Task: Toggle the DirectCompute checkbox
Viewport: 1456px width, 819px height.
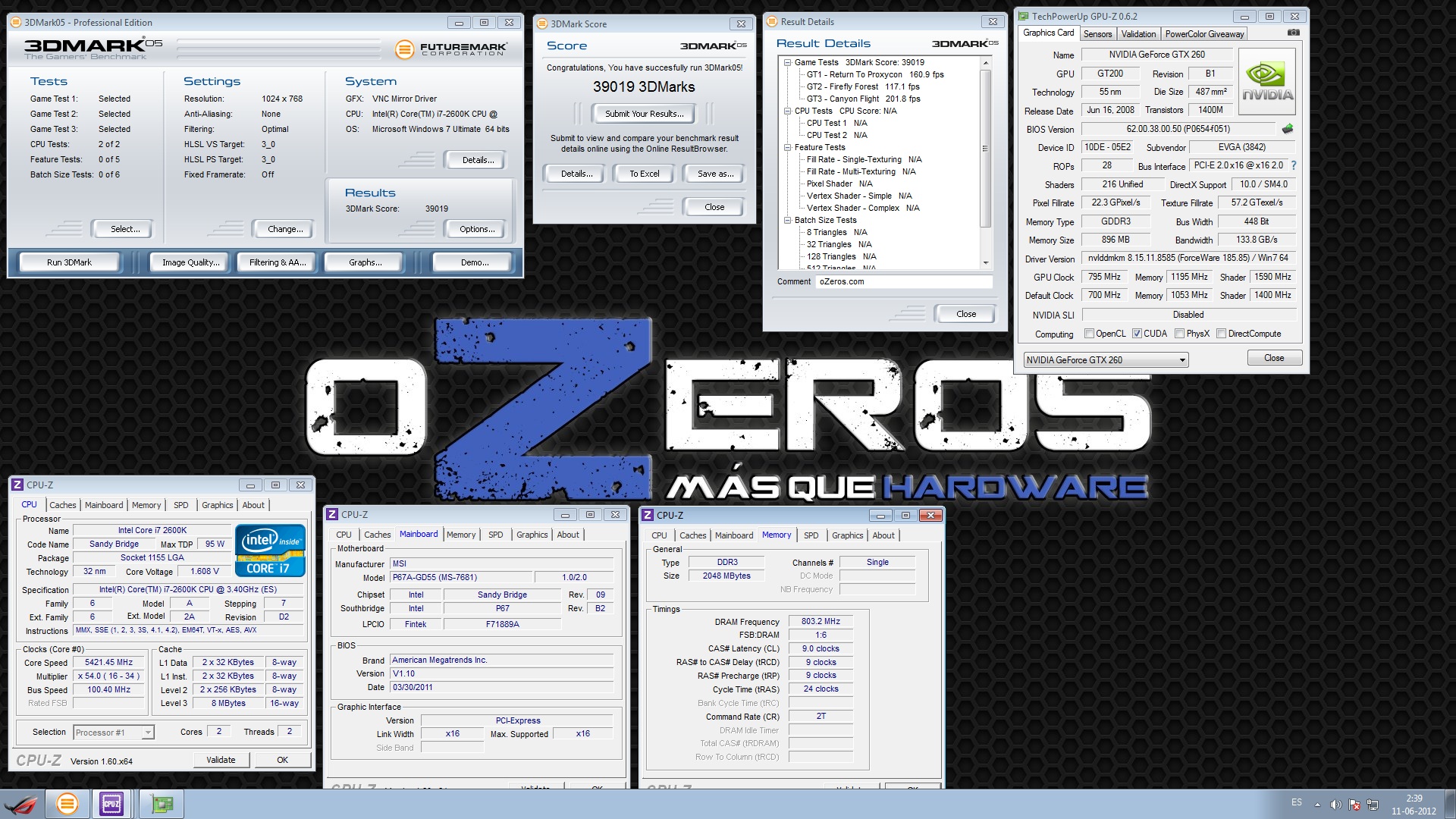Action: coord(1221,334)
